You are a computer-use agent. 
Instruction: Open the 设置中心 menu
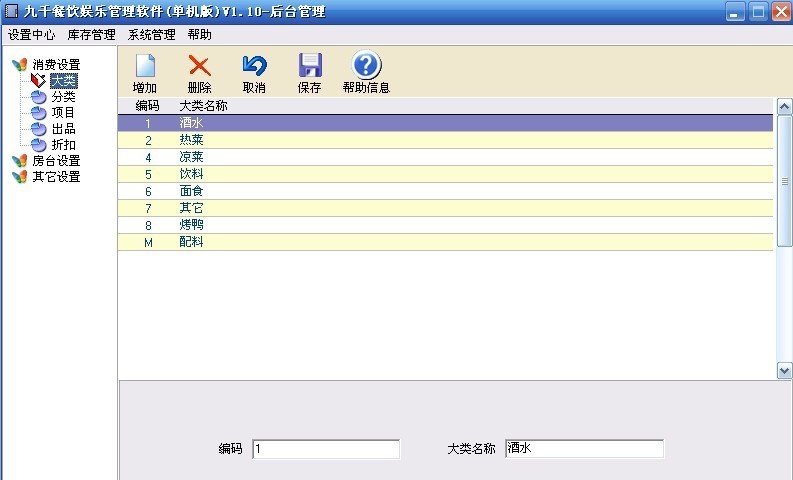coord(31,35)
